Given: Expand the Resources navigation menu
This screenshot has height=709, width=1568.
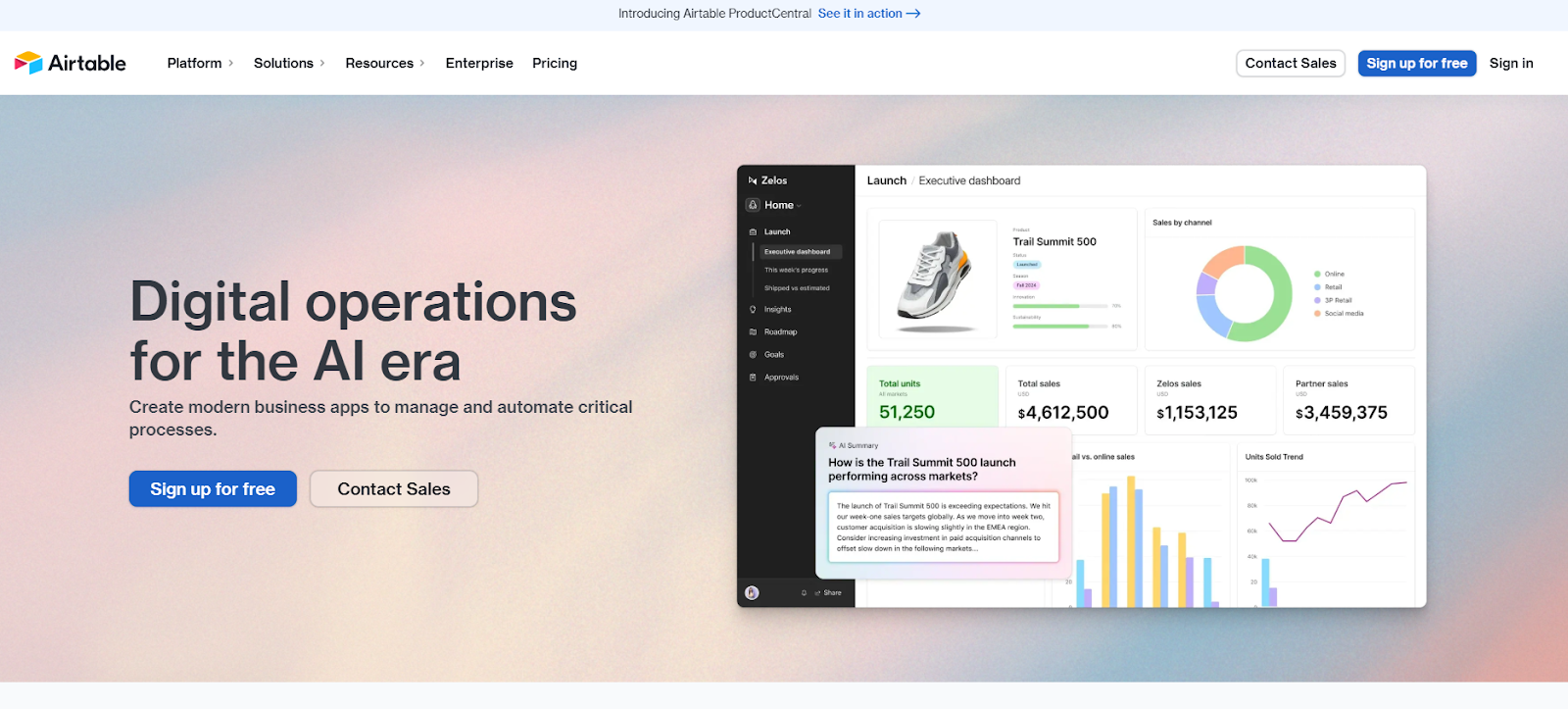Looking at the screenshot, I should (385, 63).
